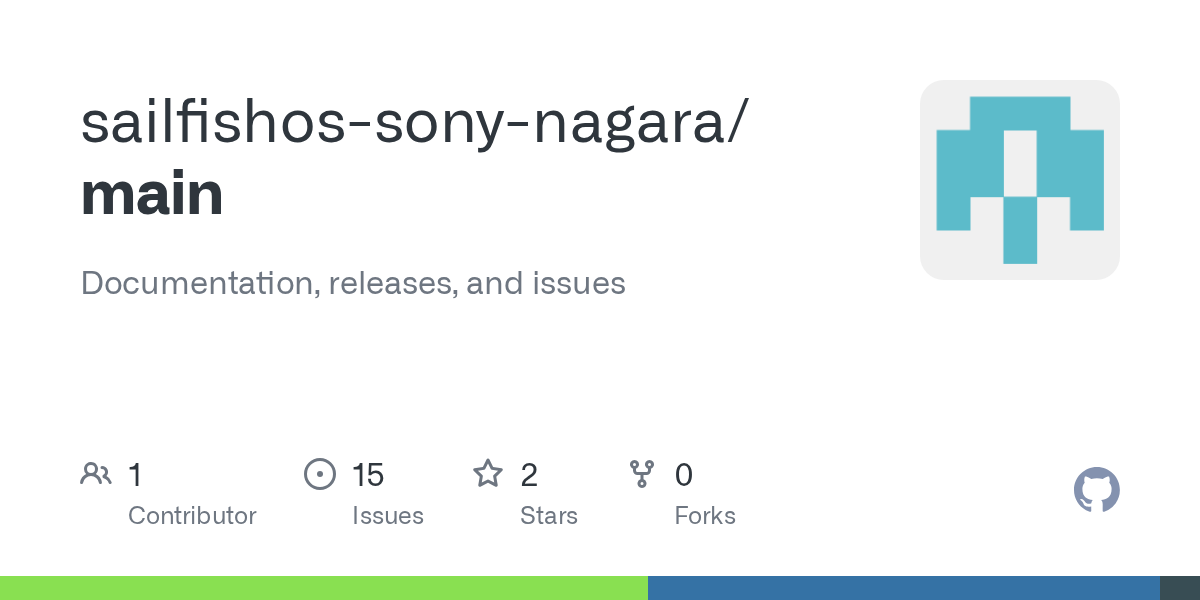Click the star count number 2

pos(529,475)
